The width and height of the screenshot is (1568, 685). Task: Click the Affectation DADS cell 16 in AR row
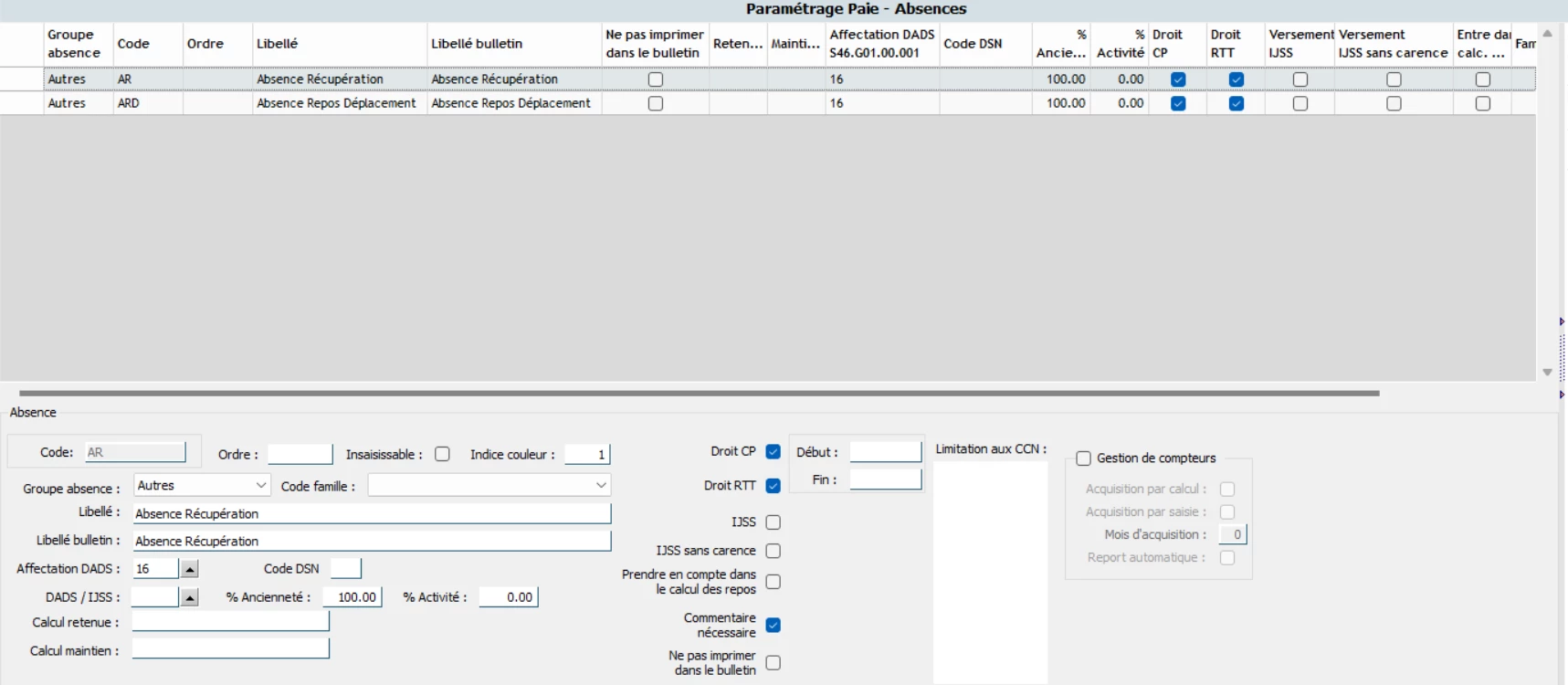click(x=882, y=79)
